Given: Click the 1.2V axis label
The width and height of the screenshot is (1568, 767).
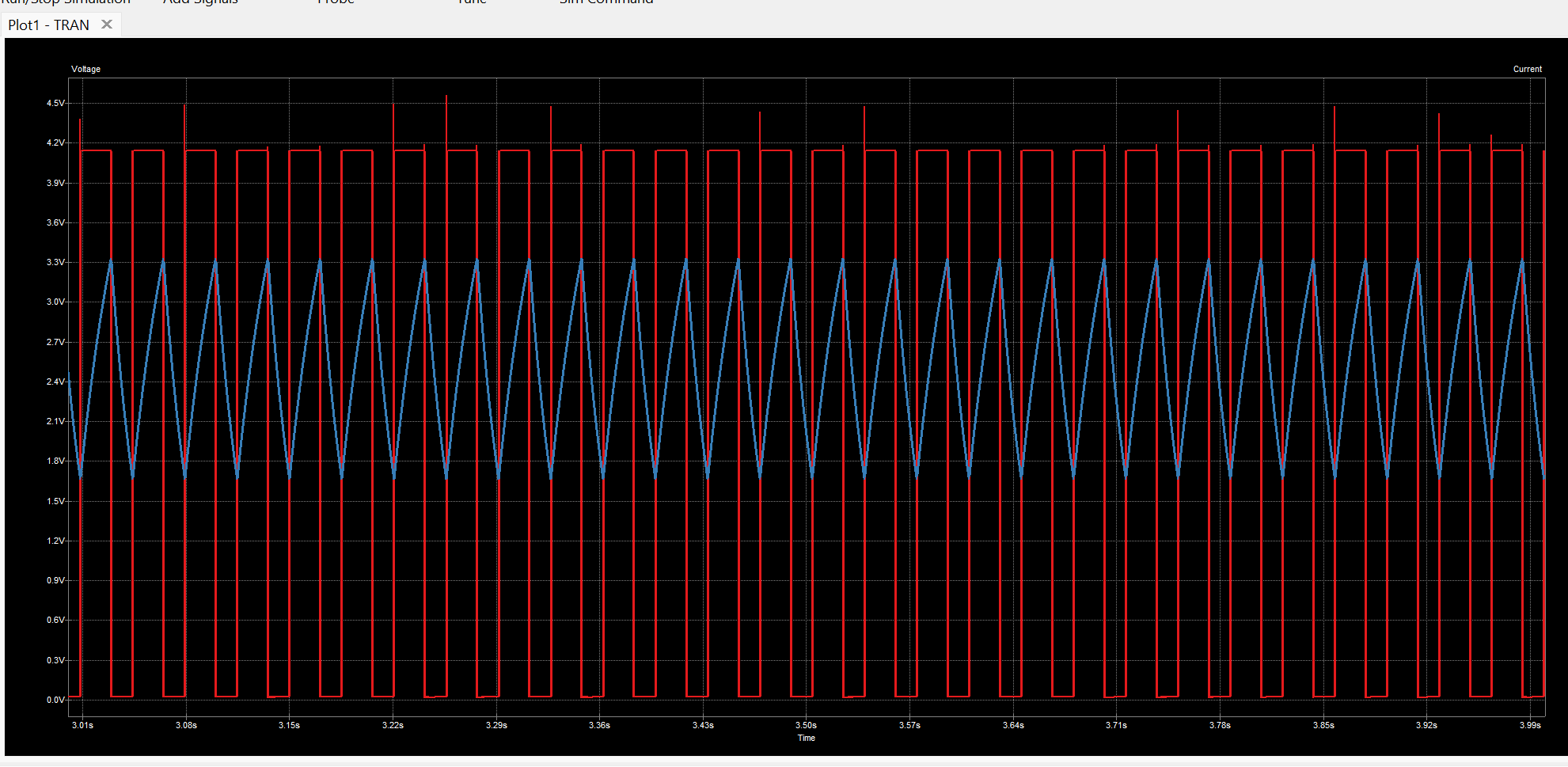Looking at the screenshot, I should tap(55, 541).
